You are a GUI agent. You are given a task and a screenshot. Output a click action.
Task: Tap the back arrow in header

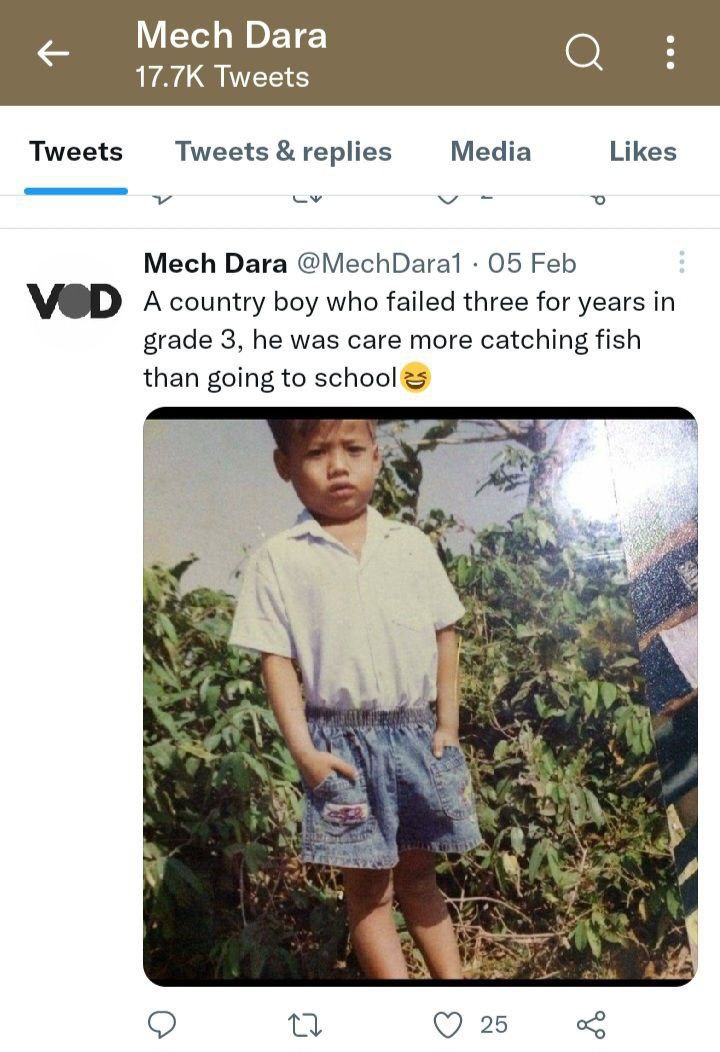click(x=53, y=53)
